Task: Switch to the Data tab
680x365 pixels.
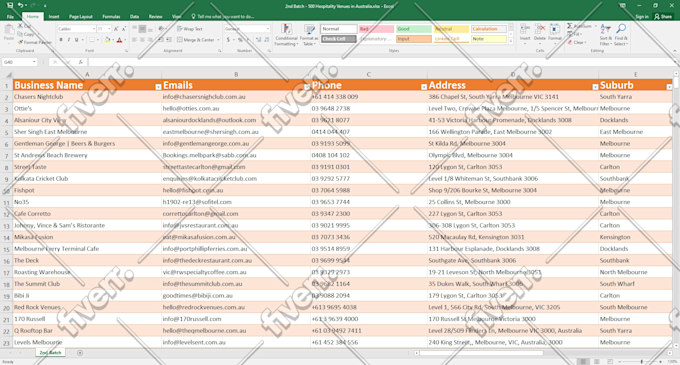Action: 135,16
